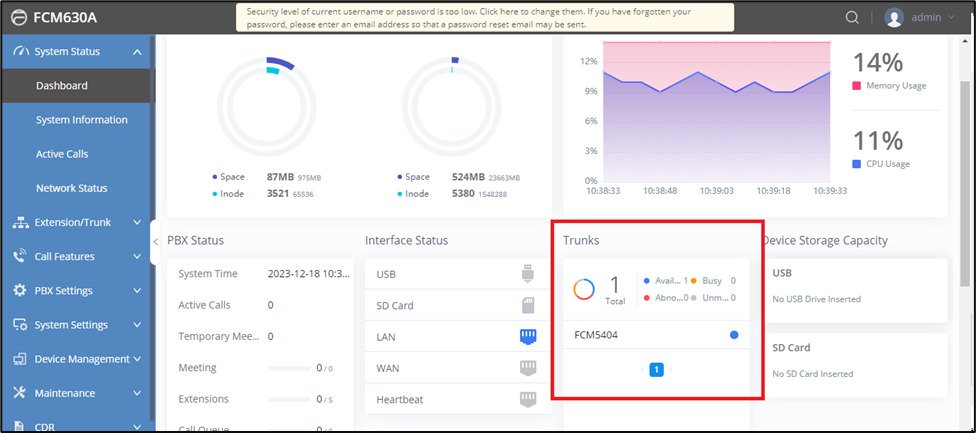Click the PBX Settings gear icon
Screen dimensions: 976x433
21,291
